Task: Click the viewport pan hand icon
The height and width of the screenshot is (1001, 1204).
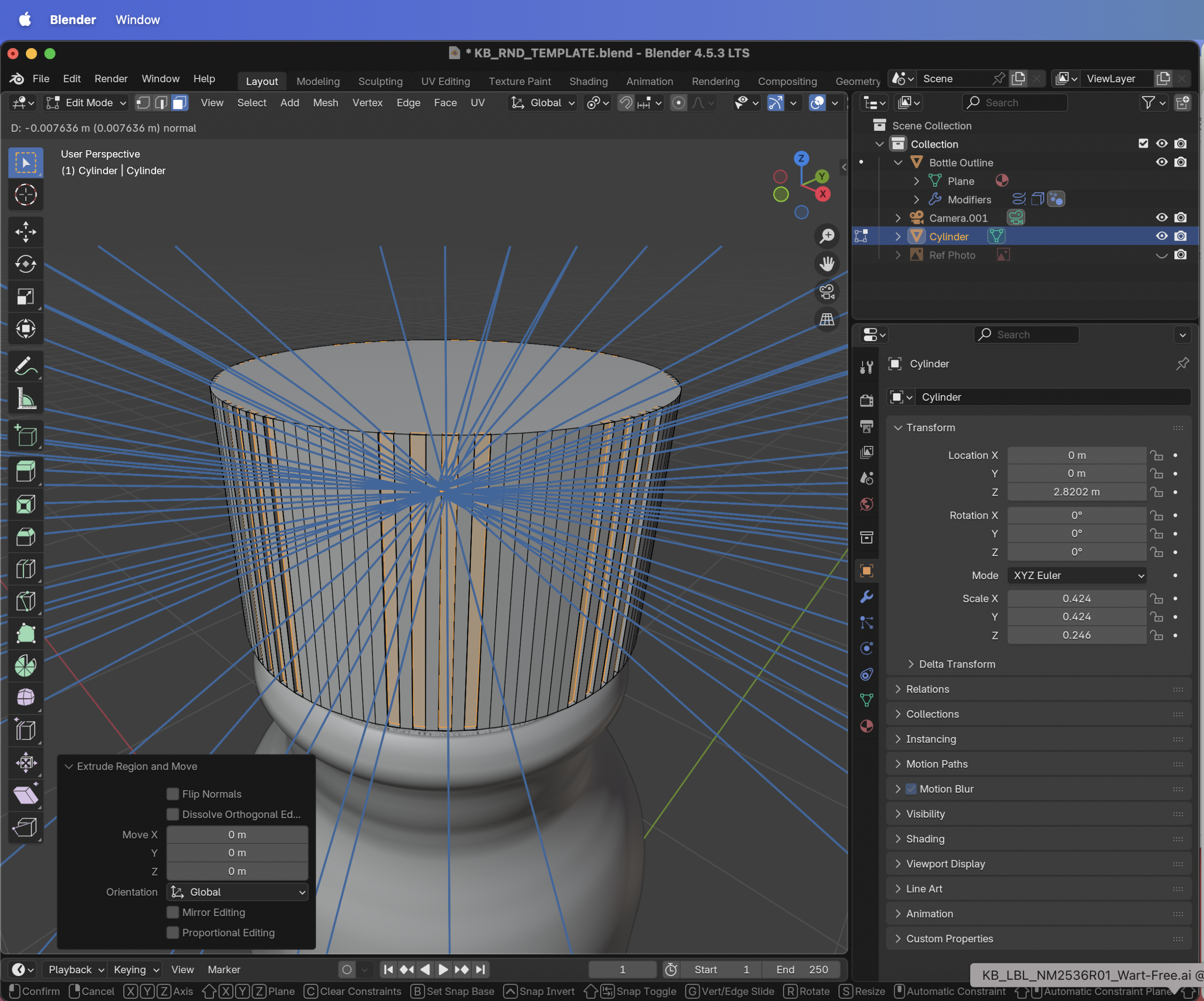Action: (x=827, y=264)
